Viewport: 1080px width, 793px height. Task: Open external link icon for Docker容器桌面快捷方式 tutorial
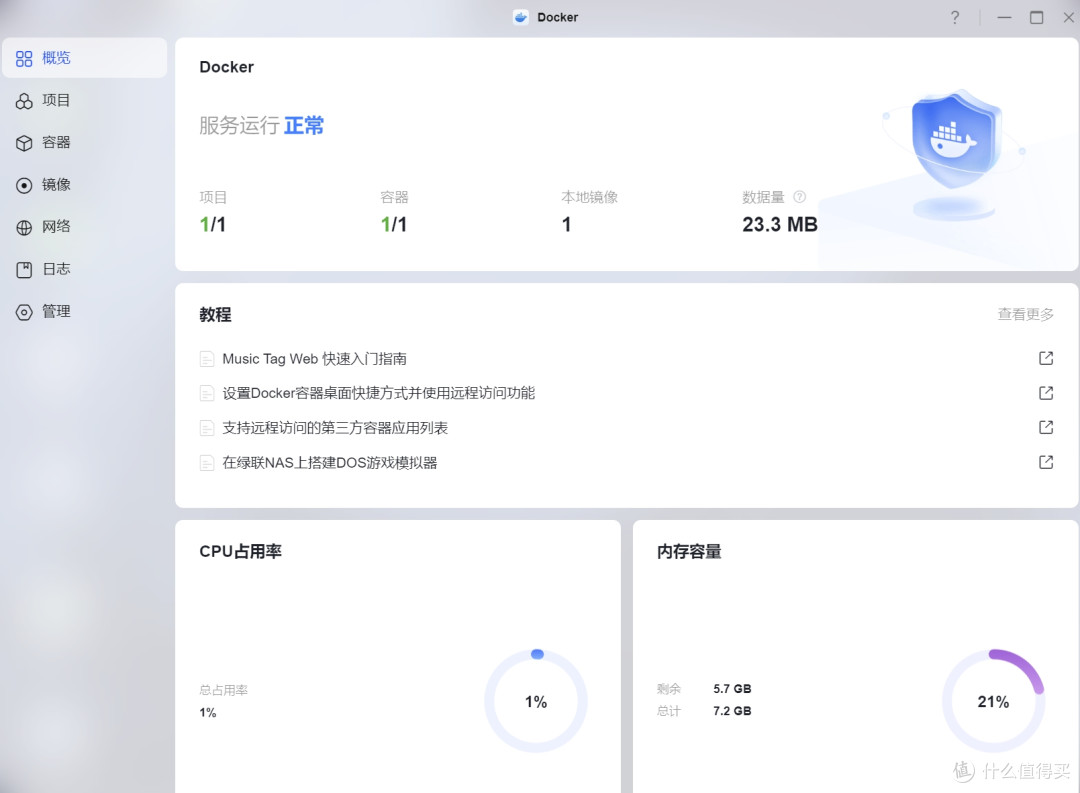point(1046,393)
